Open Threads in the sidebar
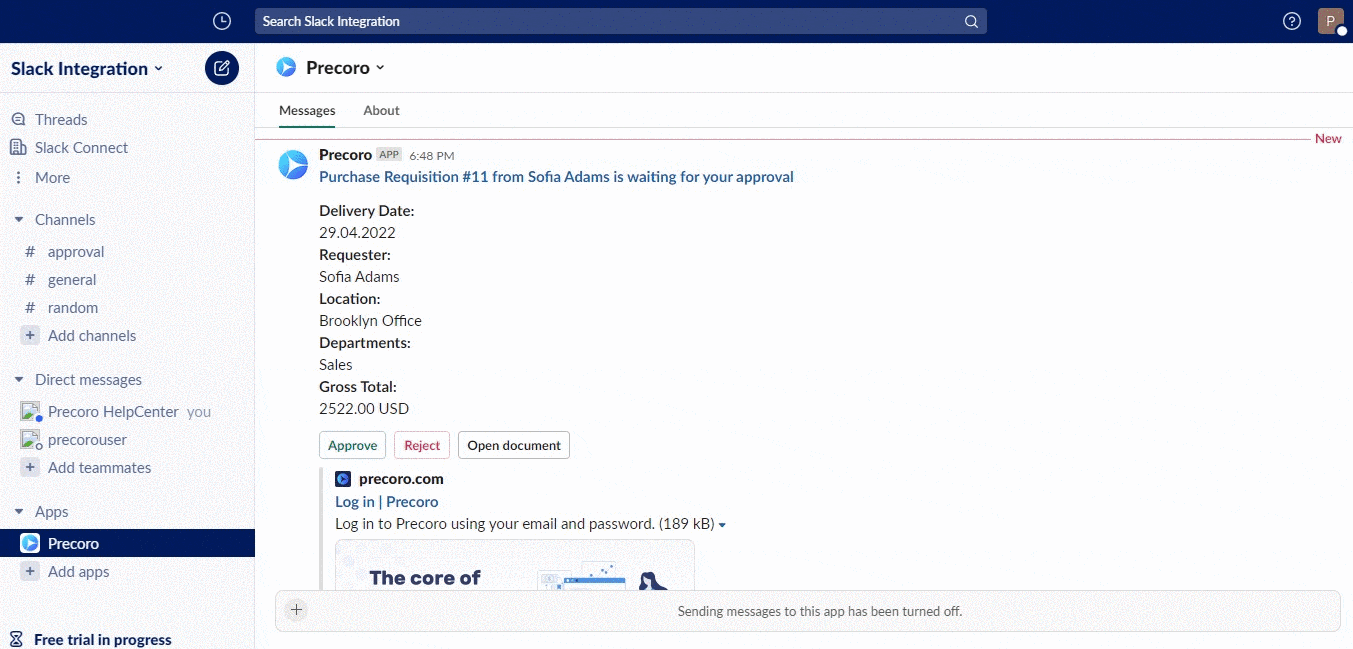 (x=61, y=120)
